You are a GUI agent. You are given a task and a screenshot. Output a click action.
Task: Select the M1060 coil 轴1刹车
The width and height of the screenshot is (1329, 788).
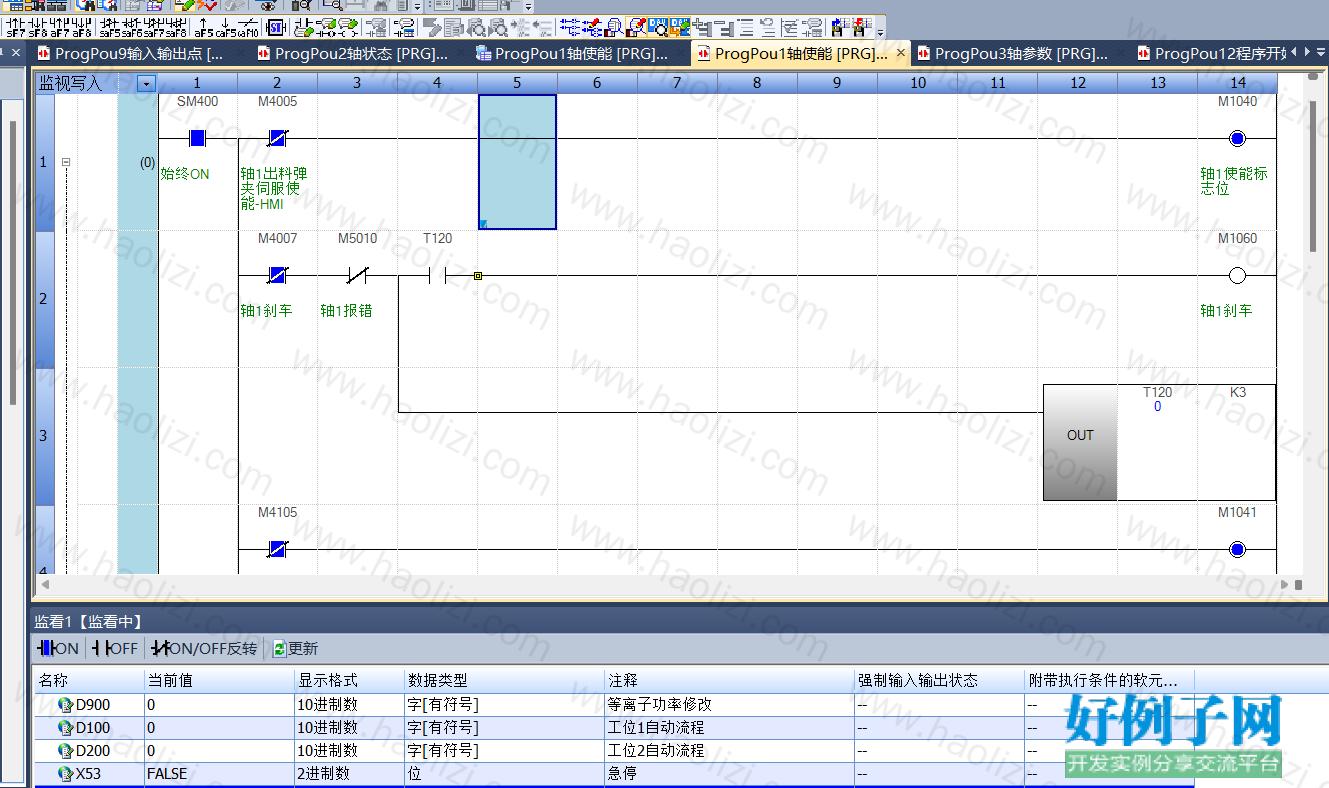tap(1237, 275)
